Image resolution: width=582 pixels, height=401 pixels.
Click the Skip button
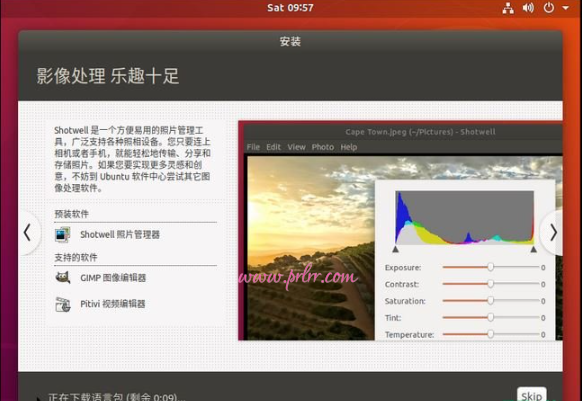[532, 395]
